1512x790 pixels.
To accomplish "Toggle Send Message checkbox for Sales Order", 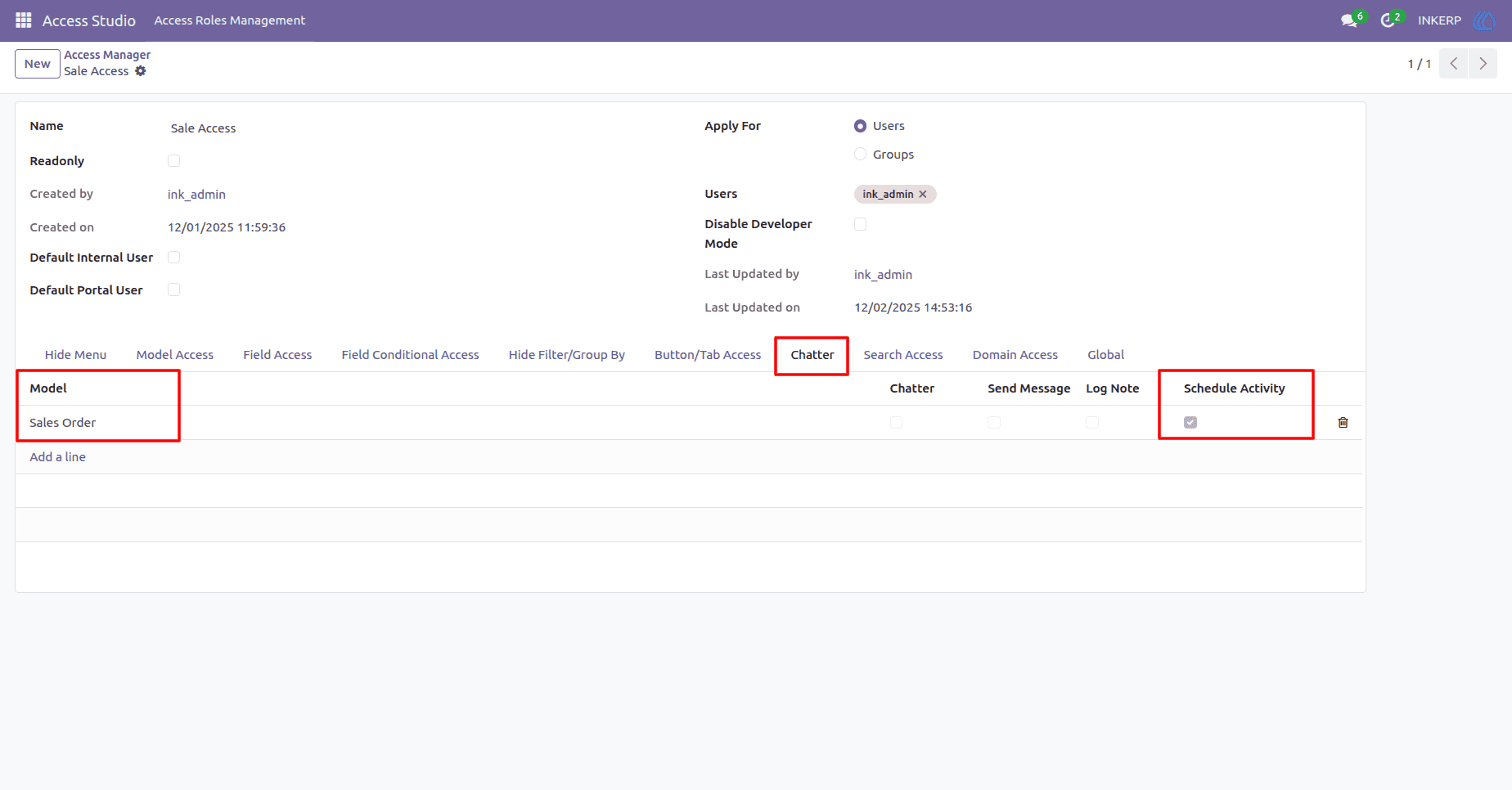I will coord(994,423).
